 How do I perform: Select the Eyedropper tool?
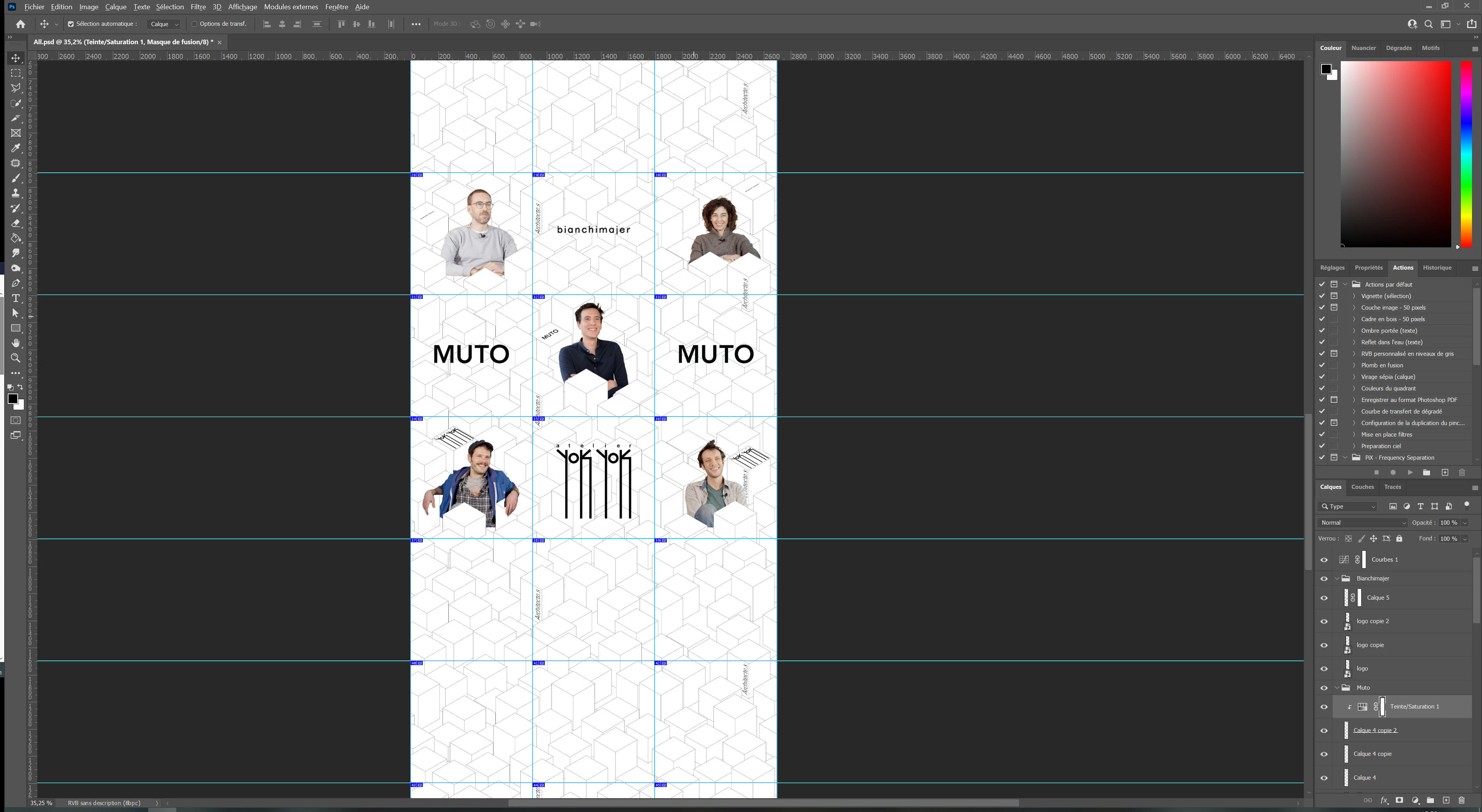pyautogui.click(x=15, y=148)
